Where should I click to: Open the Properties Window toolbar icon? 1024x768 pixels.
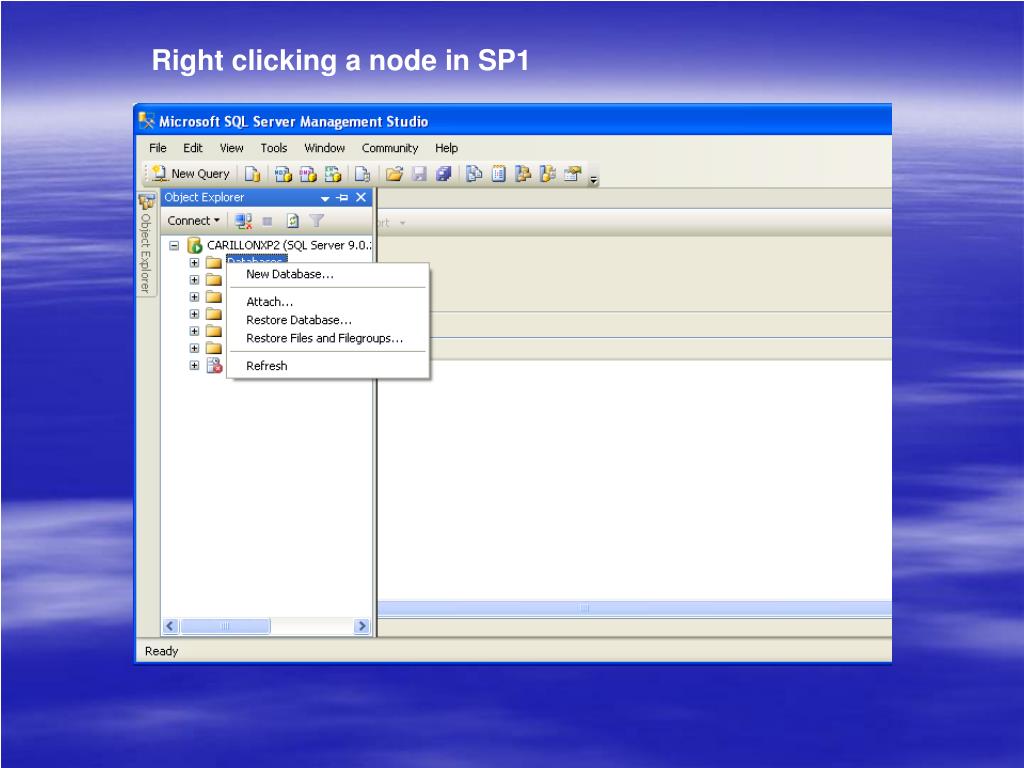coord(572,174)
